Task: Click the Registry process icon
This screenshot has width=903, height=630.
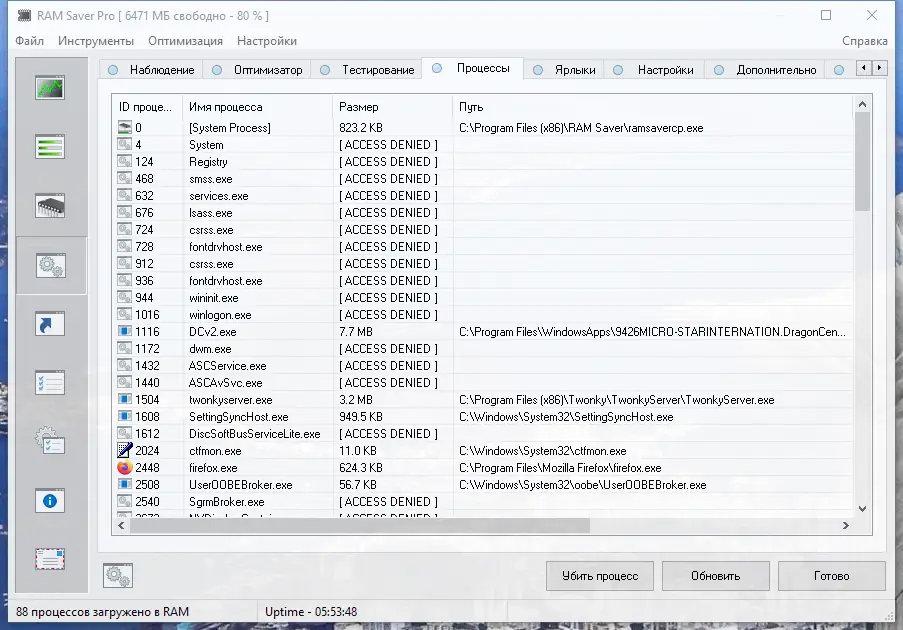Action: 124,161
